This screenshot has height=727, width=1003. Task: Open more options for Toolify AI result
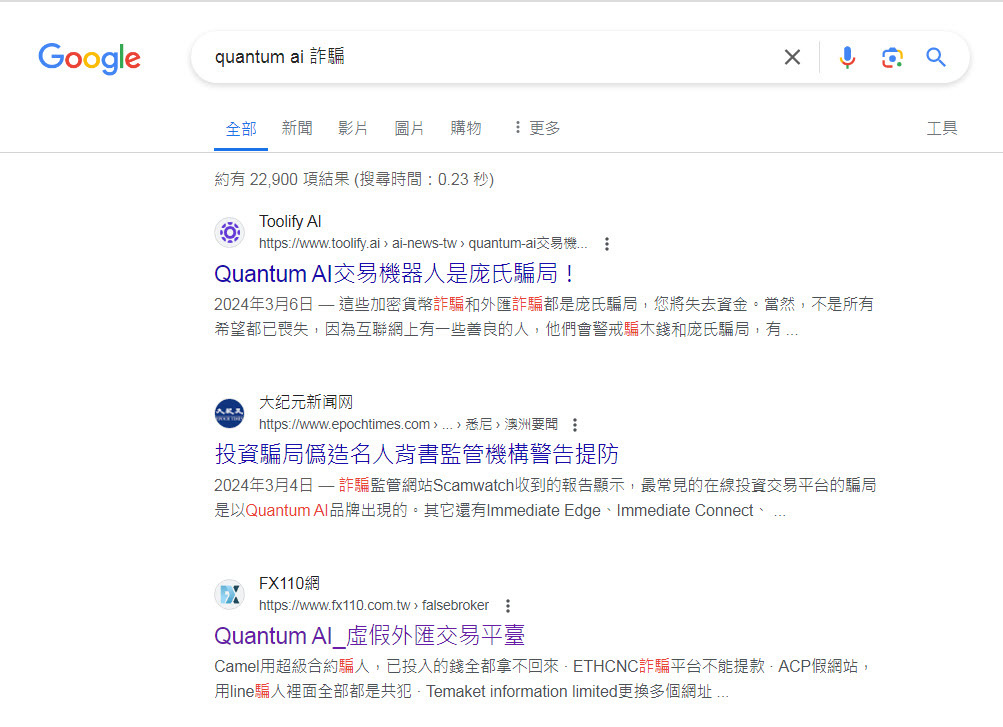click(606, 244)
